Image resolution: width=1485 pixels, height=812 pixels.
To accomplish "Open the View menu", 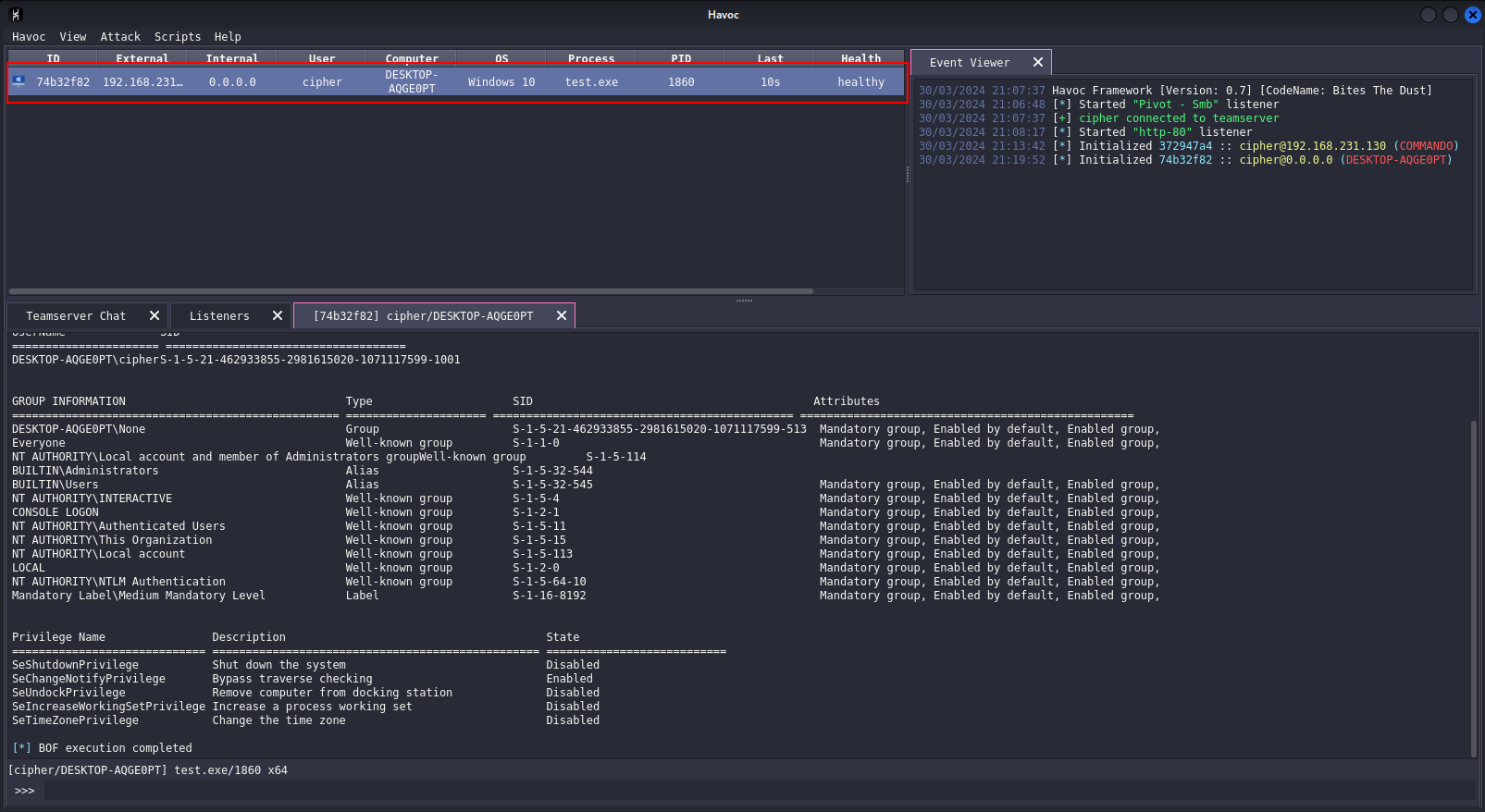I will coord(73,37).
